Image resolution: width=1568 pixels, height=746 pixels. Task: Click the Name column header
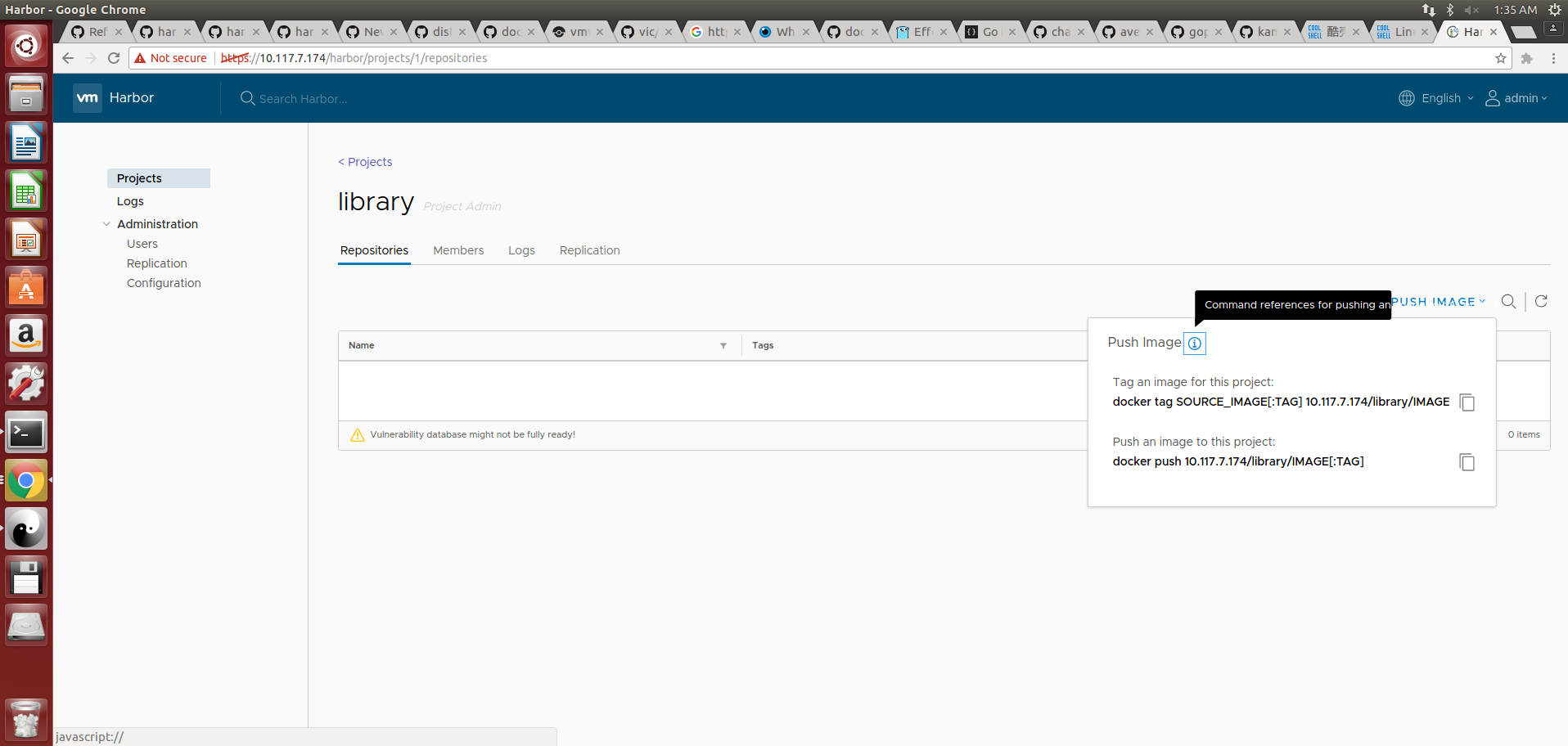(361, 345)
